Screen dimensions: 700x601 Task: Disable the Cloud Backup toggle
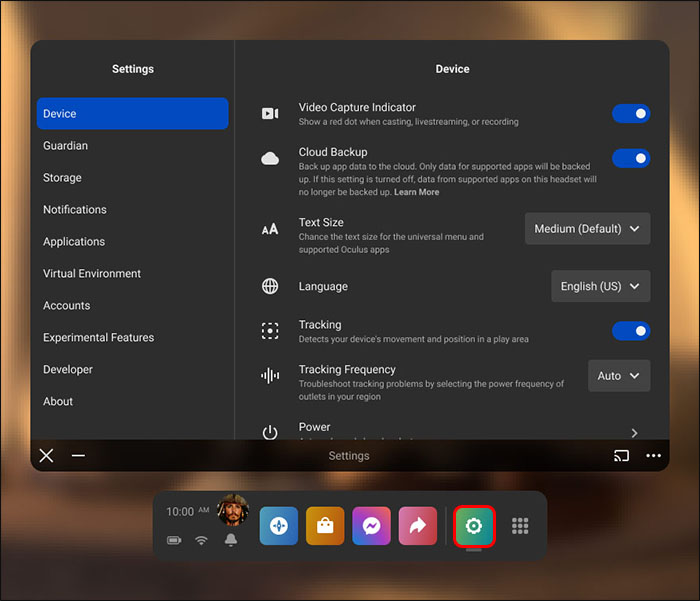point(631,158)
